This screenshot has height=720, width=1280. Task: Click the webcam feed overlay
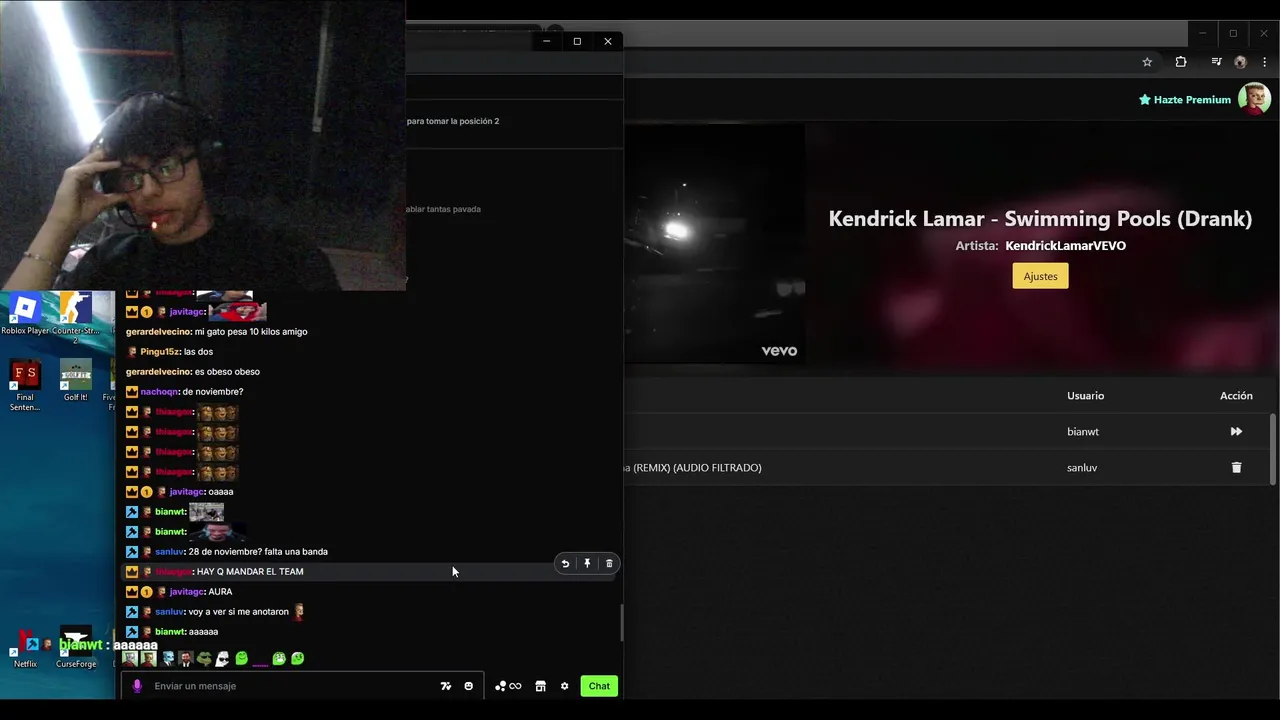point(202,145)
